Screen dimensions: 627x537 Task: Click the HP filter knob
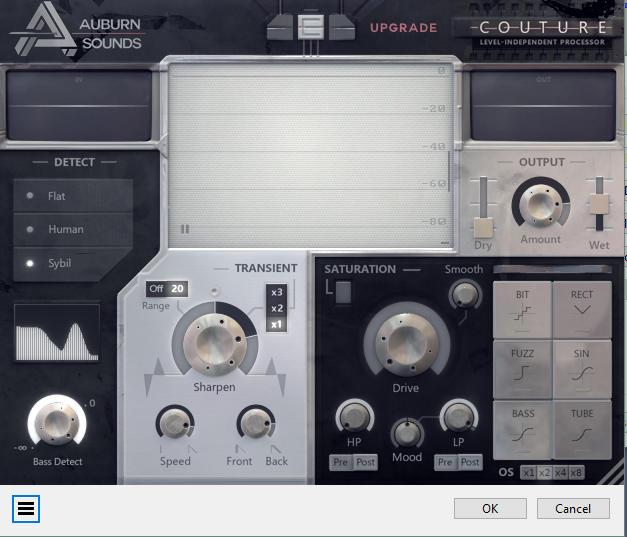coord(354,417)
